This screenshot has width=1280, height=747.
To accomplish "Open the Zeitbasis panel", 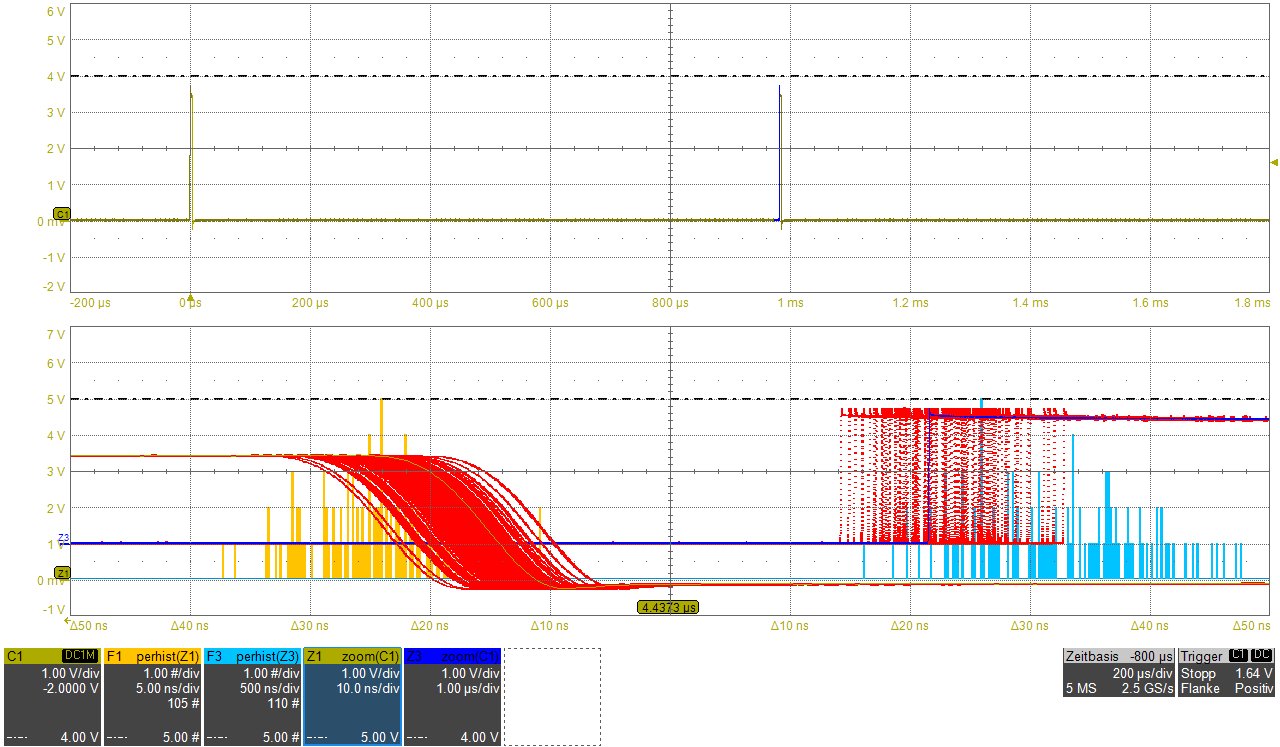I will click(x=1090, y=657).
